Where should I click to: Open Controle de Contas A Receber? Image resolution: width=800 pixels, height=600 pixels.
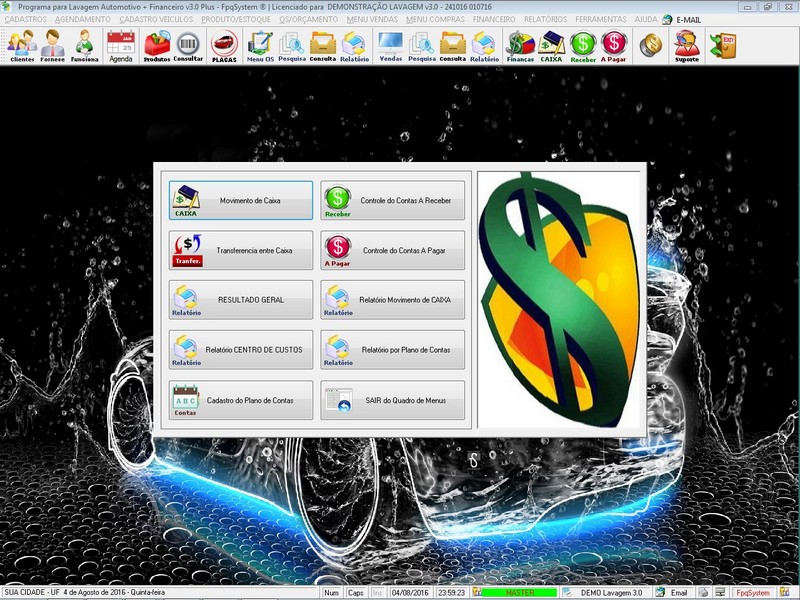coord(393,200)
